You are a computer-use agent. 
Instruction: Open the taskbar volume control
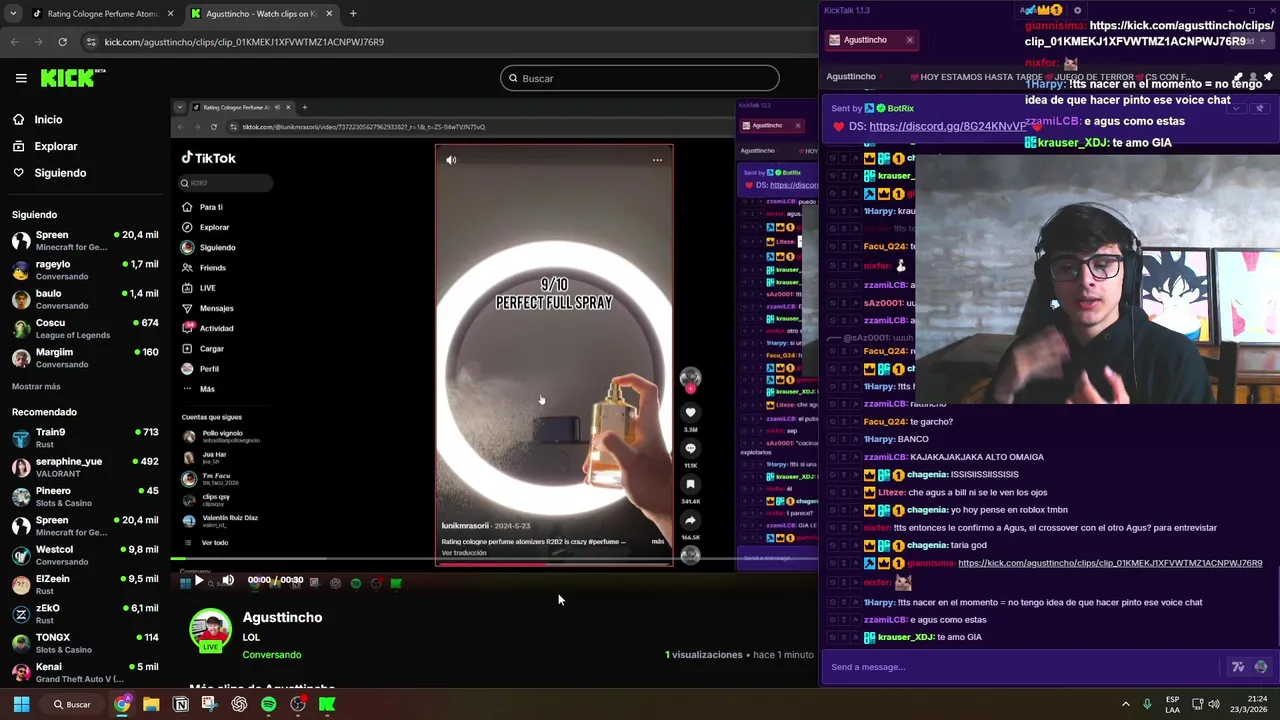1214,704
